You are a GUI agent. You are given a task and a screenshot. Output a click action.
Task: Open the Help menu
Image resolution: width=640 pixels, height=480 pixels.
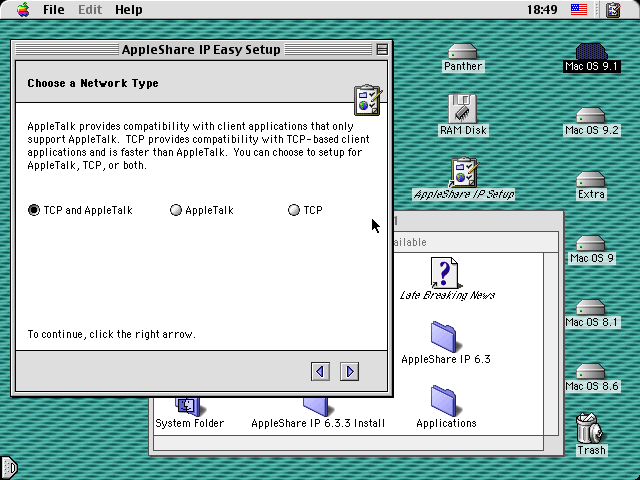point(129,9)
